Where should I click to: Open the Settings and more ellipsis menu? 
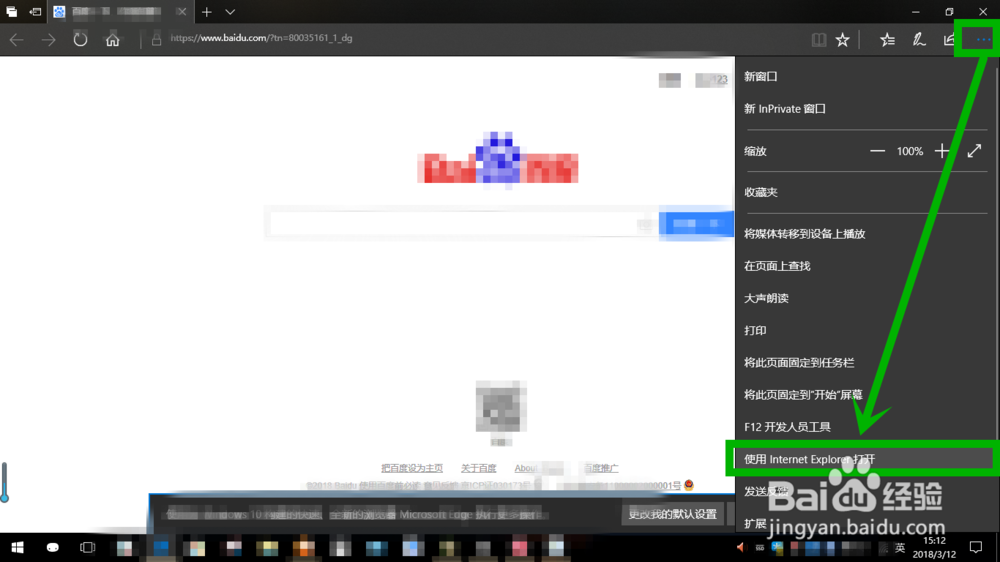click(983, 40)
